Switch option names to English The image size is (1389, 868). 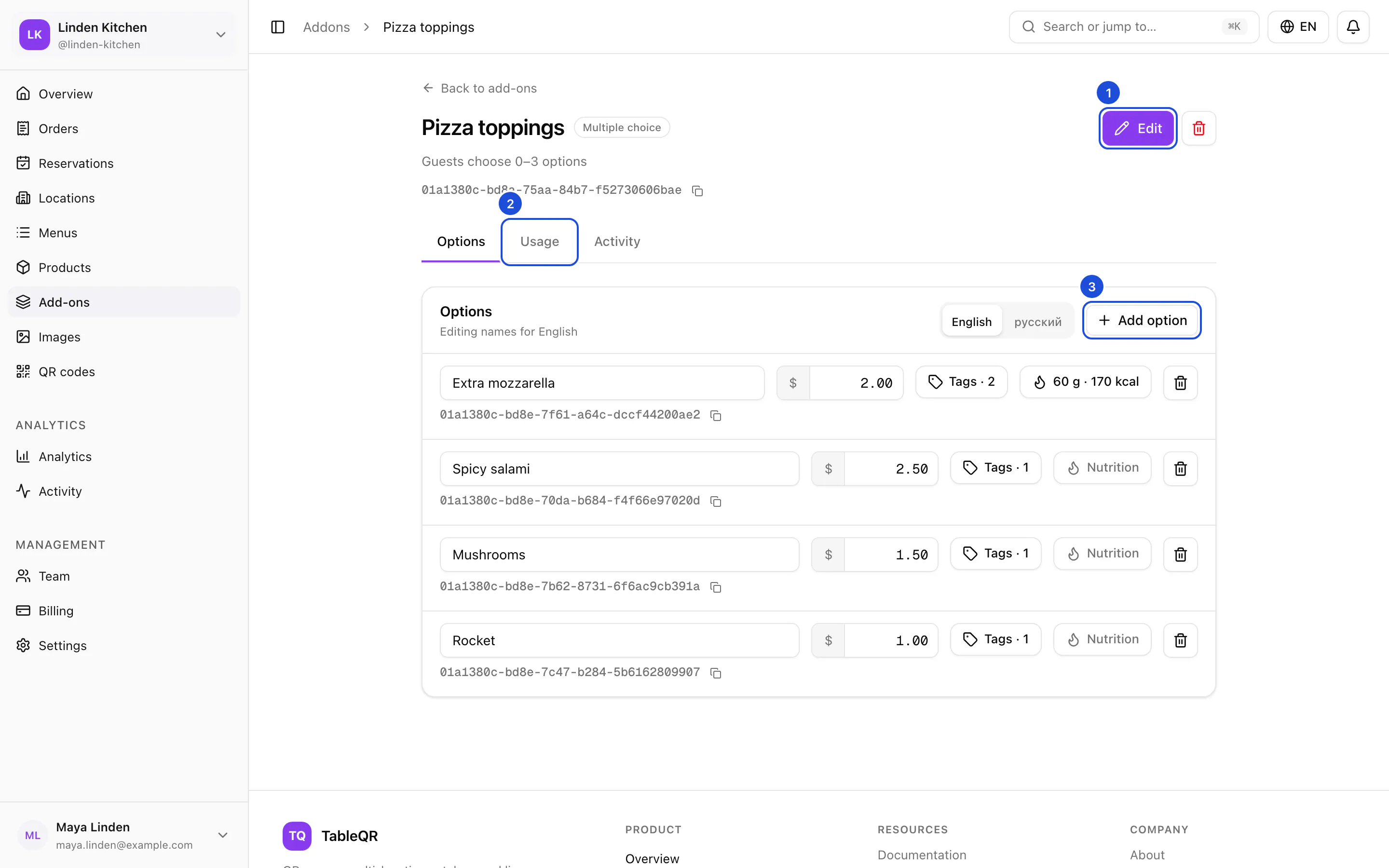(x=971, y=322)
